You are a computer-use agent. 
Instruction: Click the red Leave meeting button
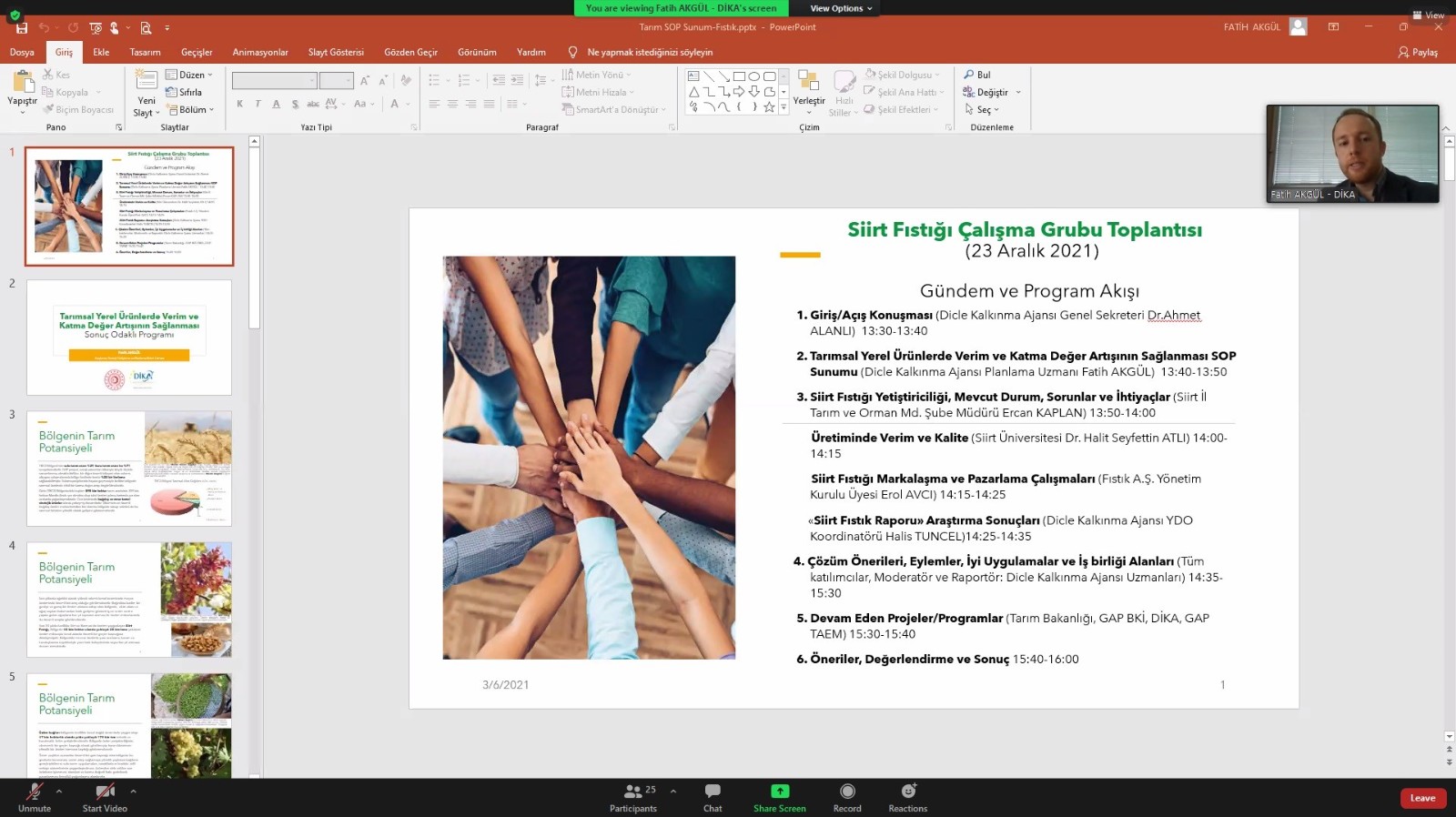[1423, 798]
